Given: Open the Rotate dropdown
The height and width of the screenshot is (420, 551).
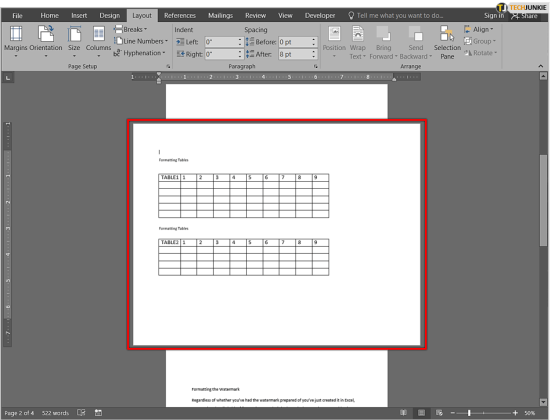Looking at the screenshot, I should (480, 53).
